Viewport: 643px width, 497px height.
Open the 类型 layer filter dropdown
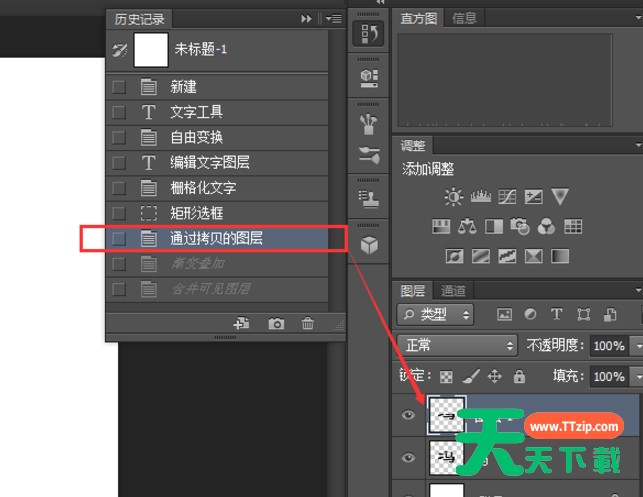[x=435, y=315]
